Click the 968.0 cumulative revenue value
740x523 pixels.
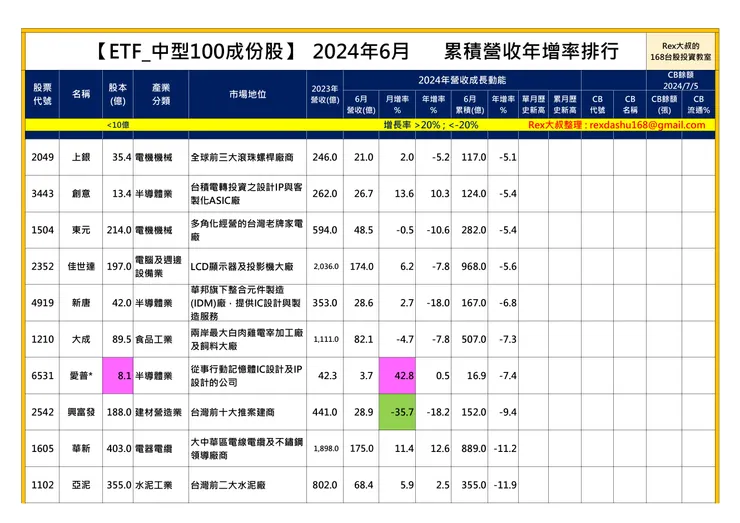click(474, 266)
